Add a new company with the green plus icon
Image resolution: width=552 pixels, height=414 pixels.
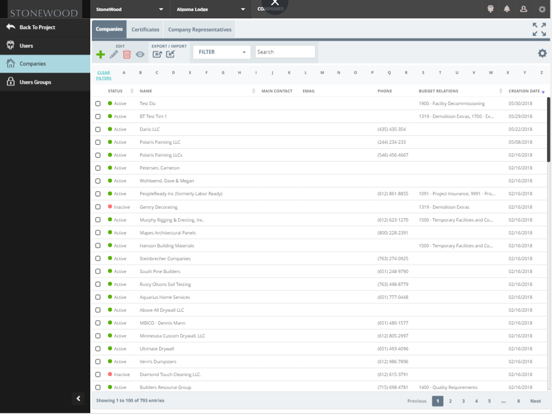coord(101,54)
